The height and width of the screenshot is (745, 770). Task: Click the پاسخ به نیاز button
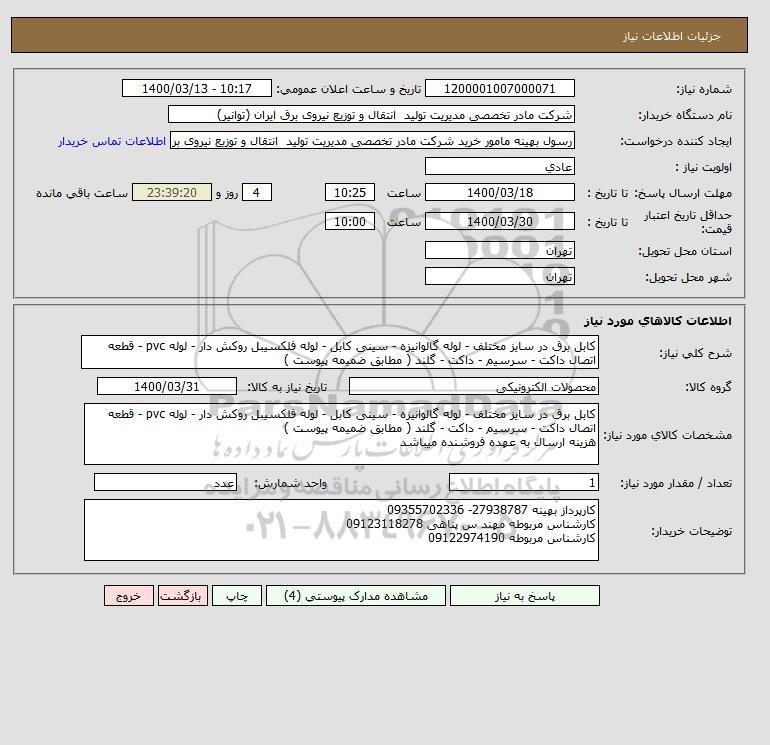coord(524,596)
